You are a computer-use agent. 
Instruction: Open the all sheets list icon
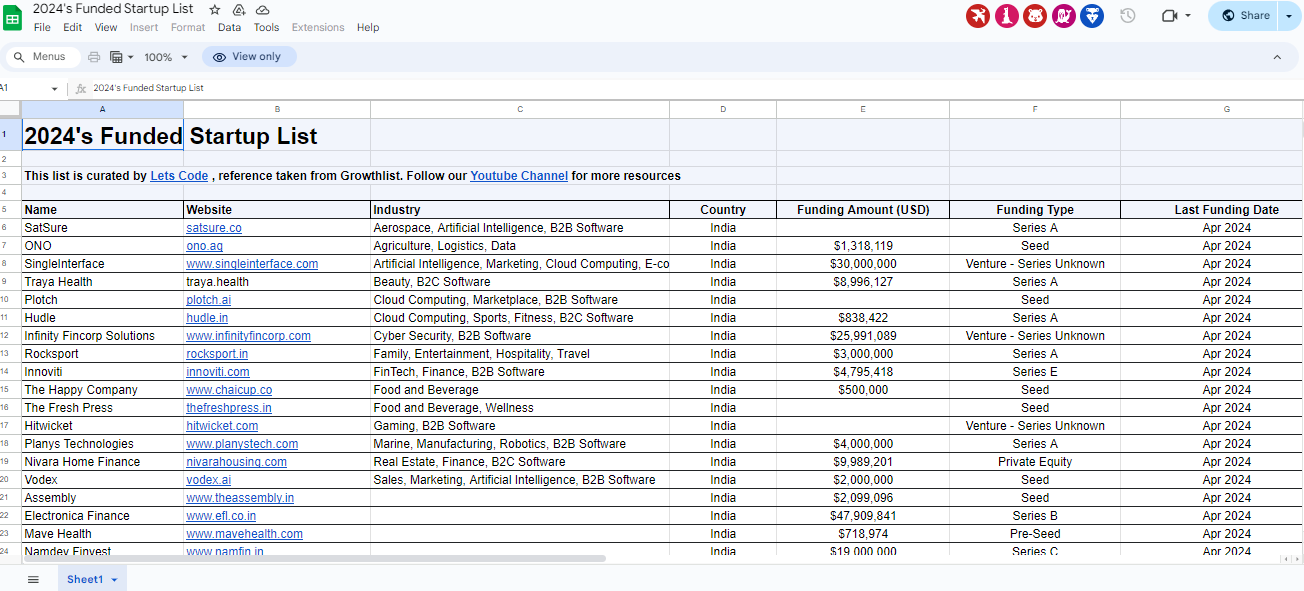coord(33,579)
